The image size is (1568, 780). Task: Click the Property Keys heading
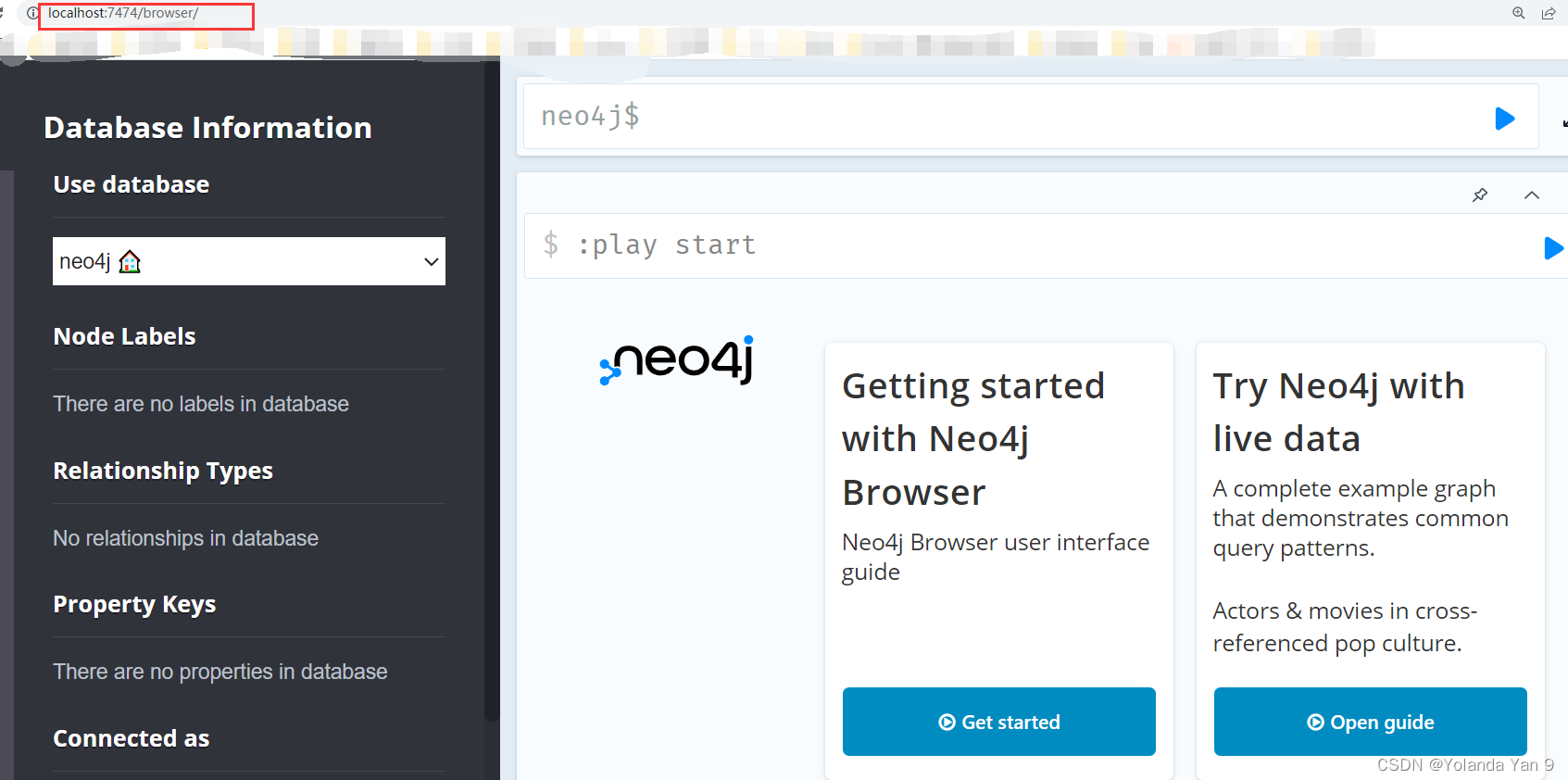134,605
